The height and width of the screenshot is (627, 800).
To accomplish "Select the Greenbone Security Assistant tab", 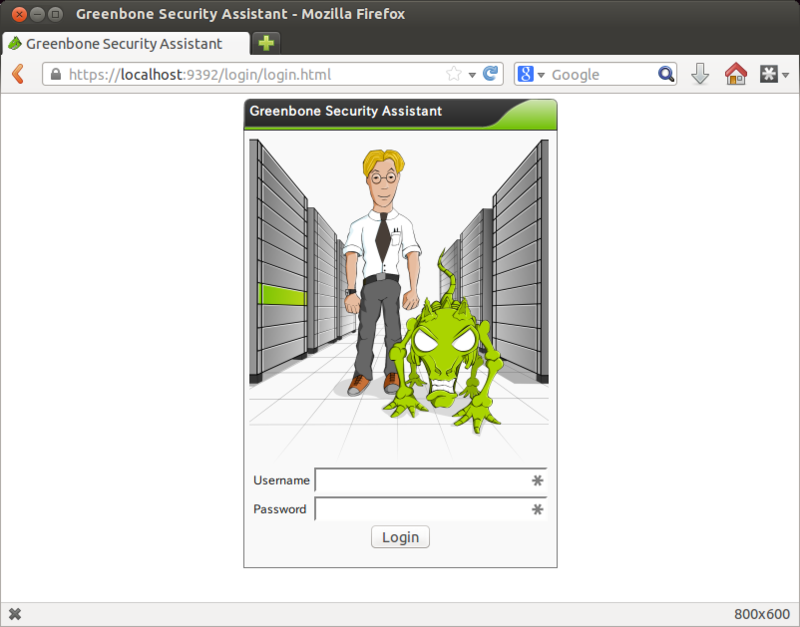I will click(x=127, y=44).
